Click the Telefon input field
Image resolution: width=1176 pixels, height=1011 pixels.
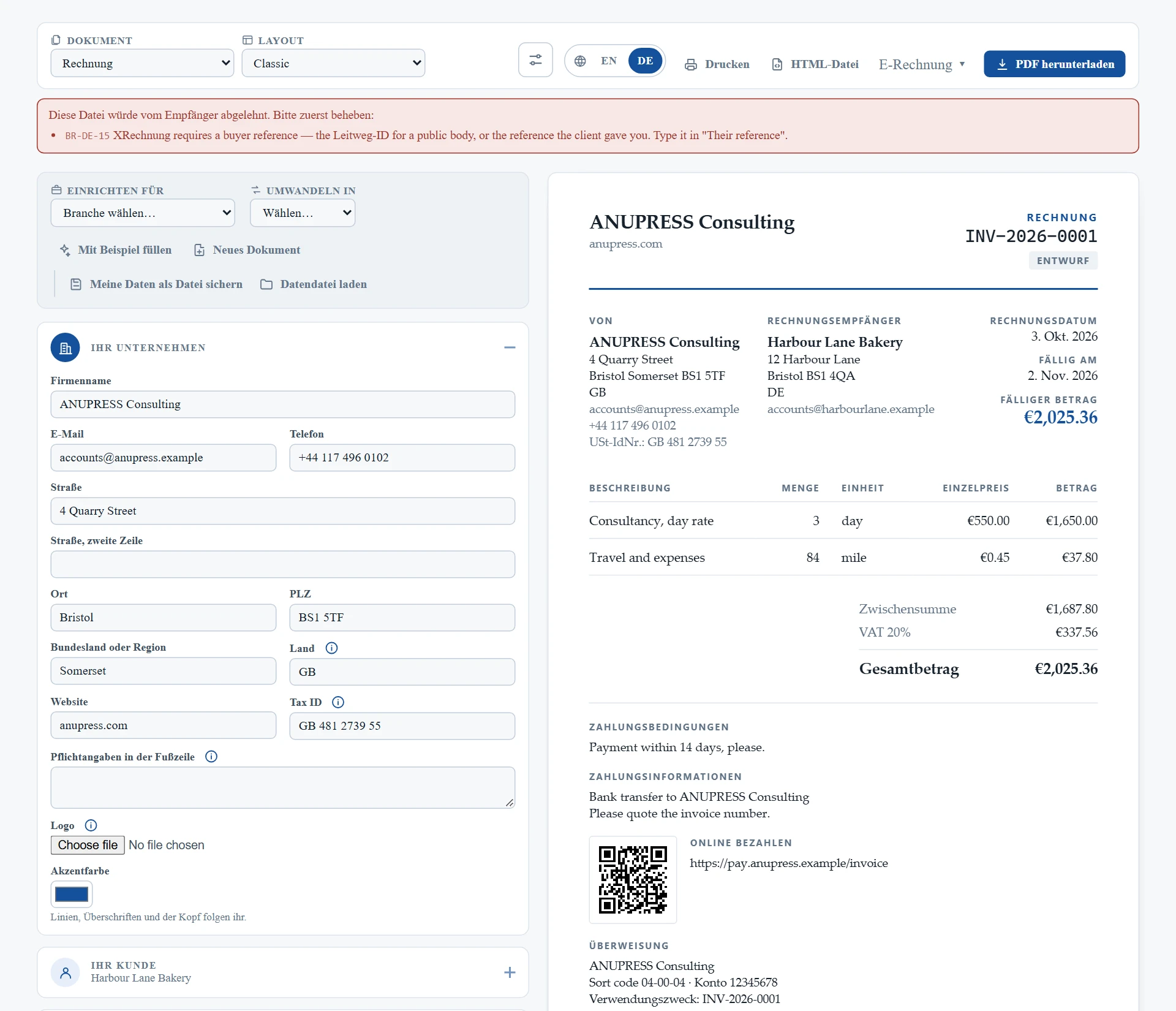[402, 458]
